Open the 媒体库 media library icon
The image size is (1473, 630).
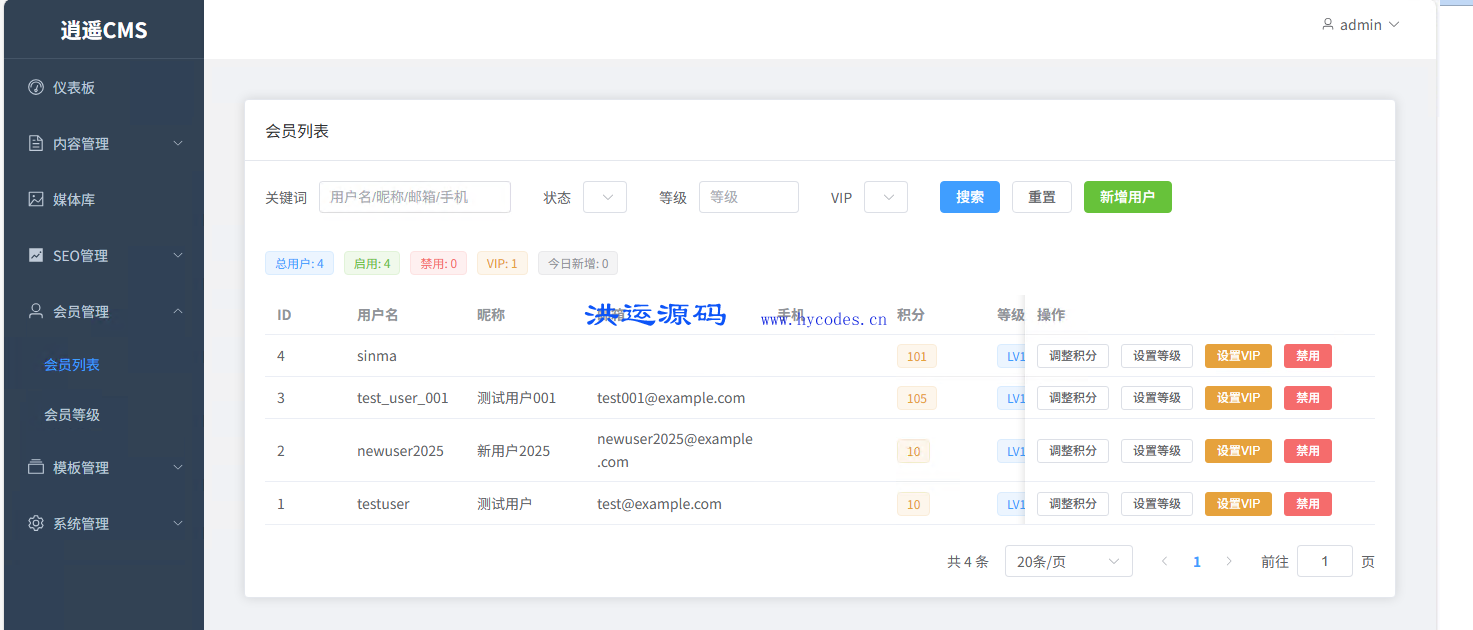click(38, 199)
